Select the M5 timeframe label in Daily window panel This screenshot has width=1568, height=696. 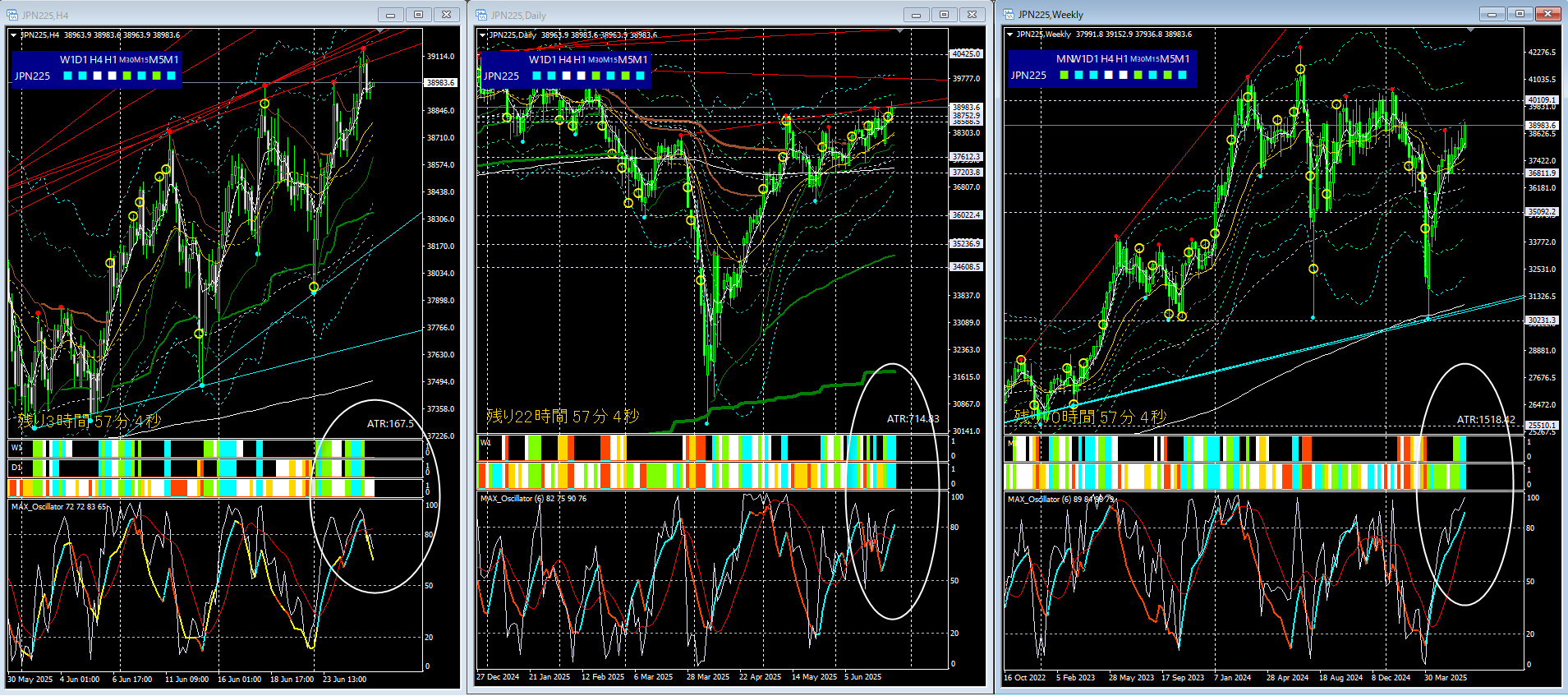(x=625, y=59)
